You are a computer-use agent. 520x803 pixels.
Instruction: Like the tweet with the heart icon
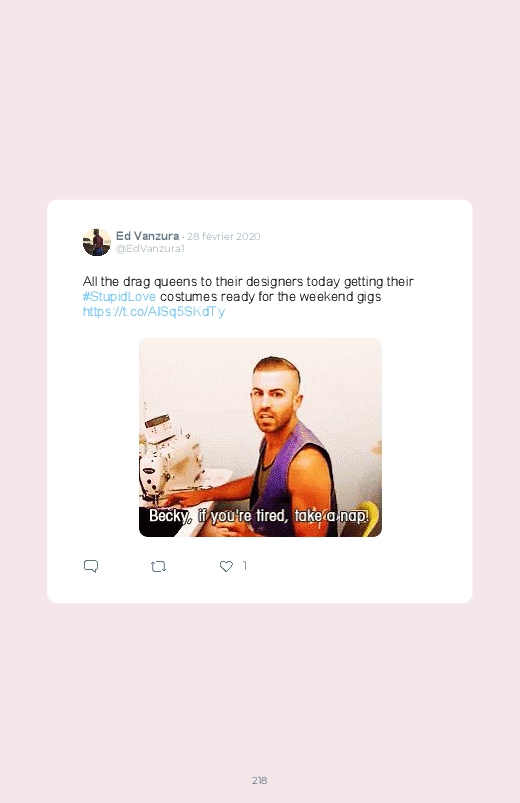226,566
